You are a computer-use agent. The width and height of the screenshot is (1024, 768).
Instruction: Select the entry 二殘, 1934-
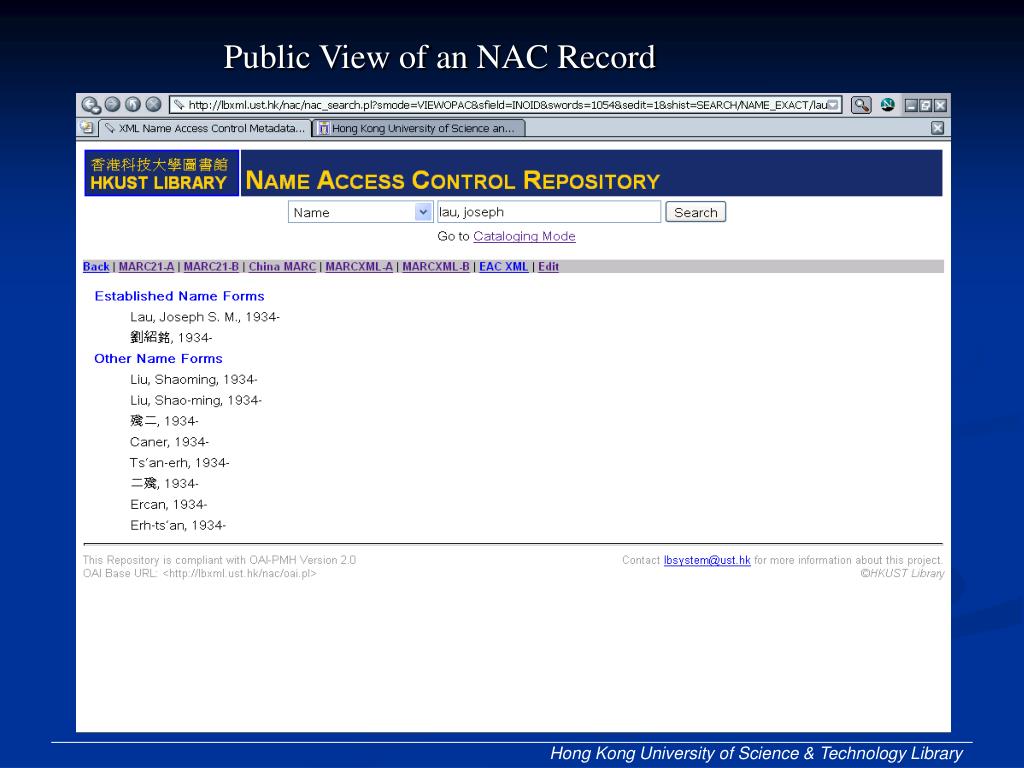[164, 484]
